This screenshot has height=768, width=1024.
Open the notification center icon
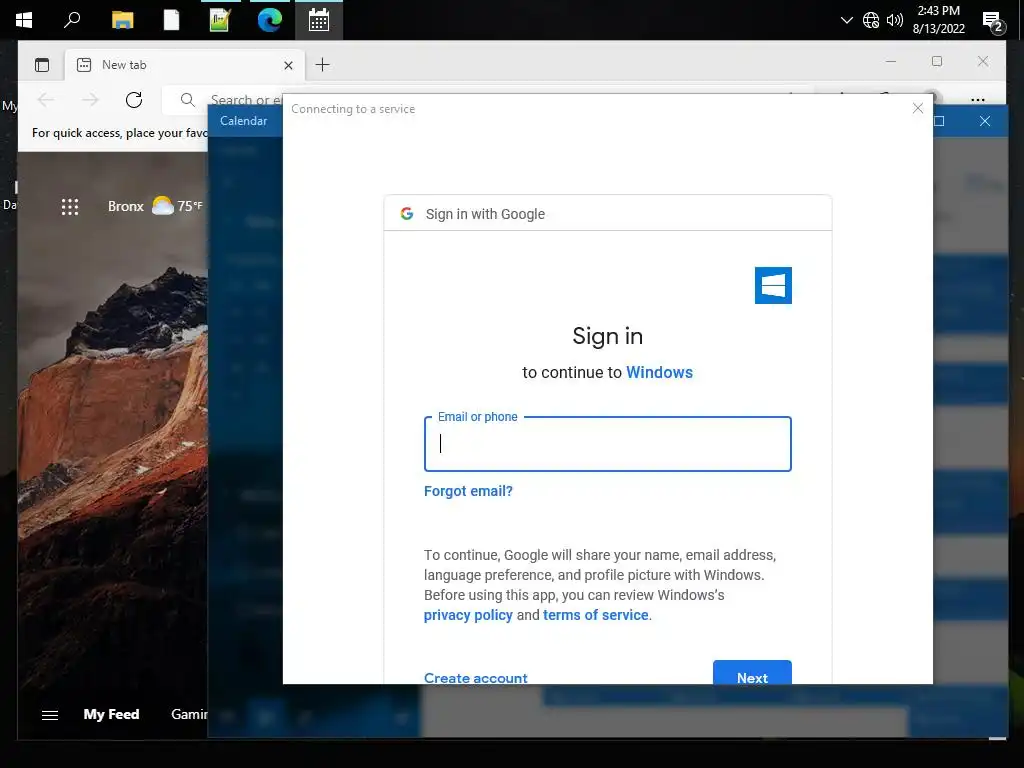(993, 22)
